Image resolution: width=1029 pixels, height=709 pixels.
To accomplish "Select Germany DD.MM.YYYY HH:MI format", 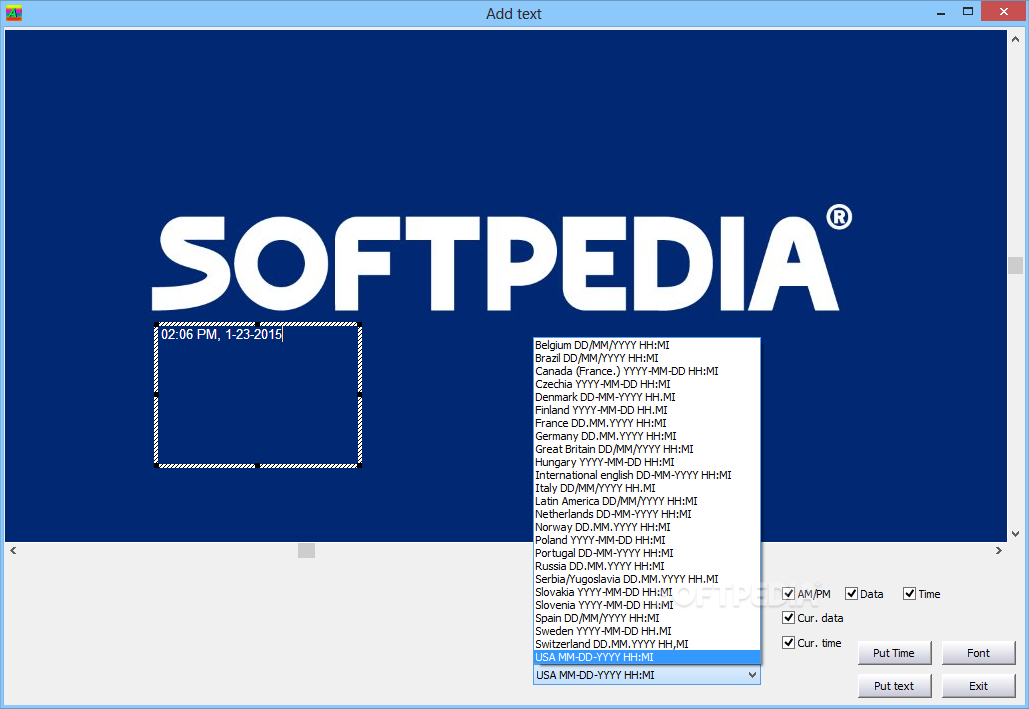I will click(646, 437).
